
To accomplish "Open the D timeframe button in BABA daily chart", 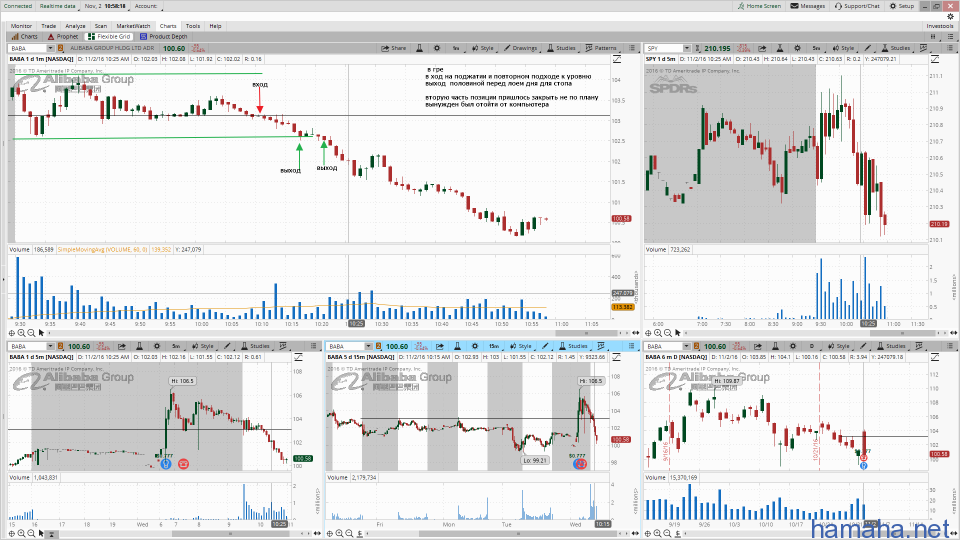I will click(x=812, y=347).
